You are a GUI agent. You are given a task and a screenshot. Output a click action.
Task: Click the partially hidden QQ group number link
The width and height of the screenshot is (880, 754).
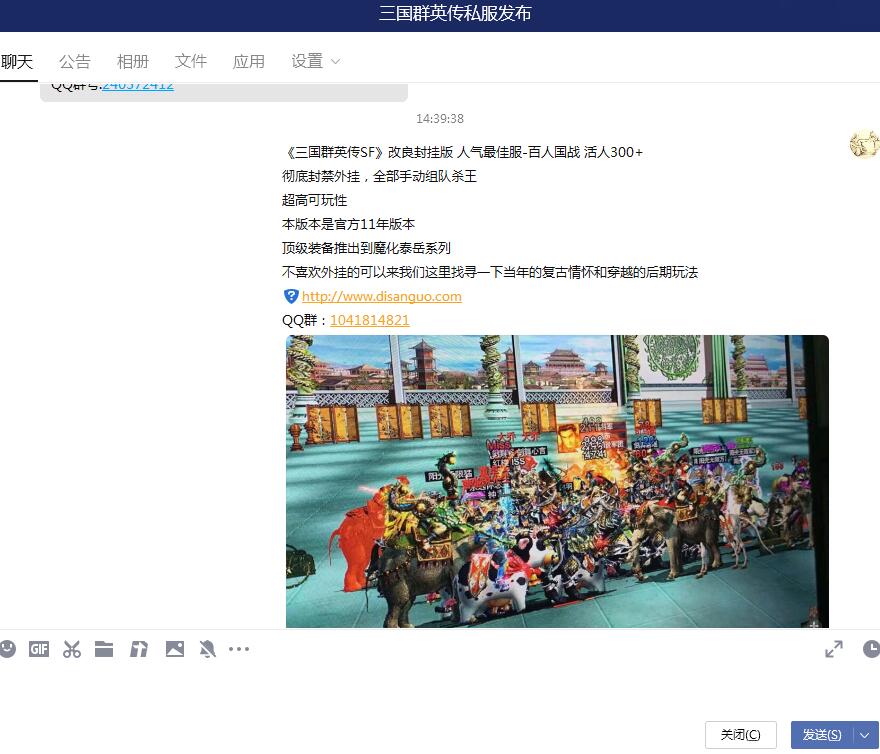coord(138,86)
